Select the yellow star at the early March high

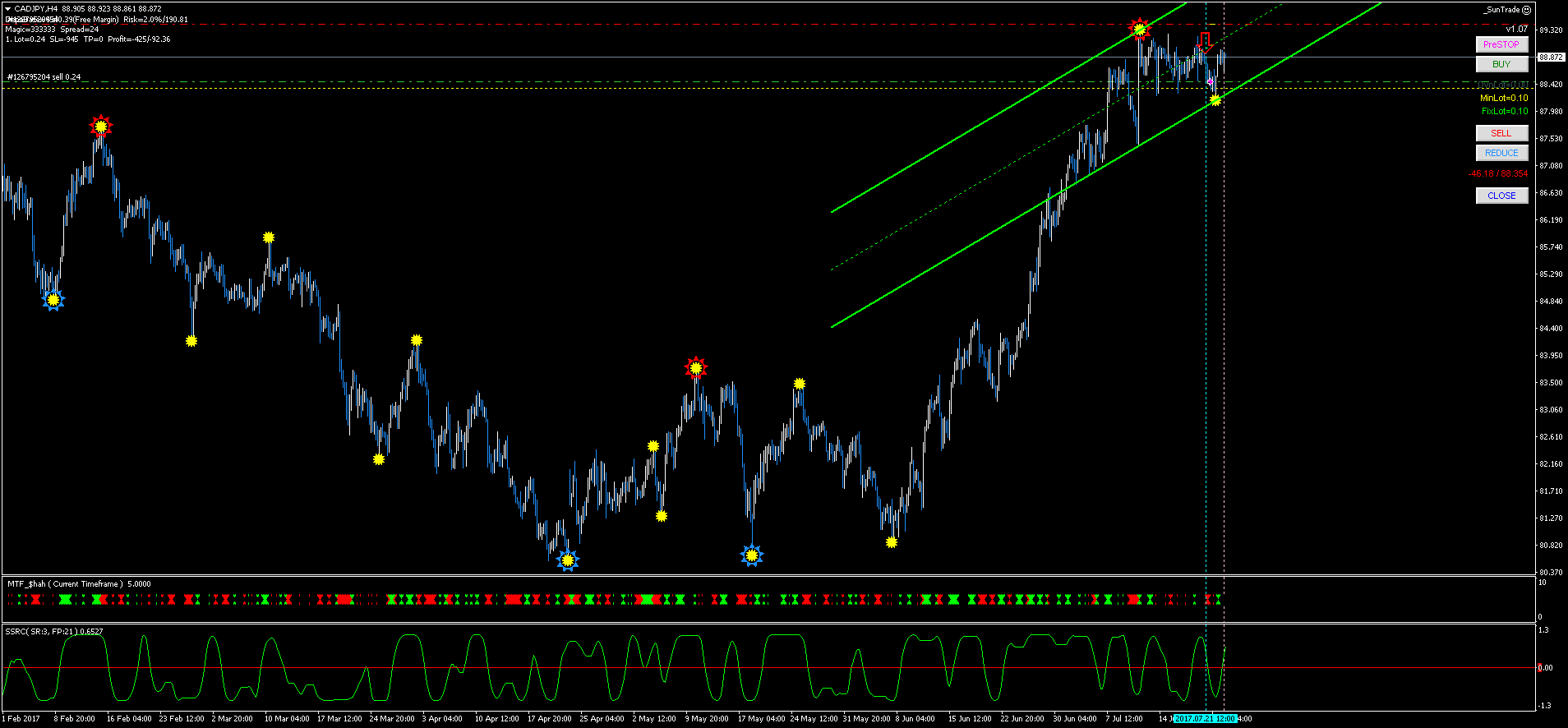point(269,237)
